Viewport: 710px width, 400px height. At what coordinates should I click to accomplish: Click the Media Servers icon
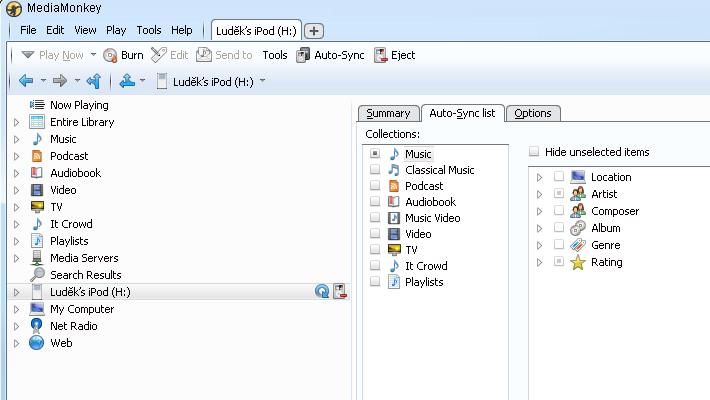pyautogui.click(x=37, y=258)
